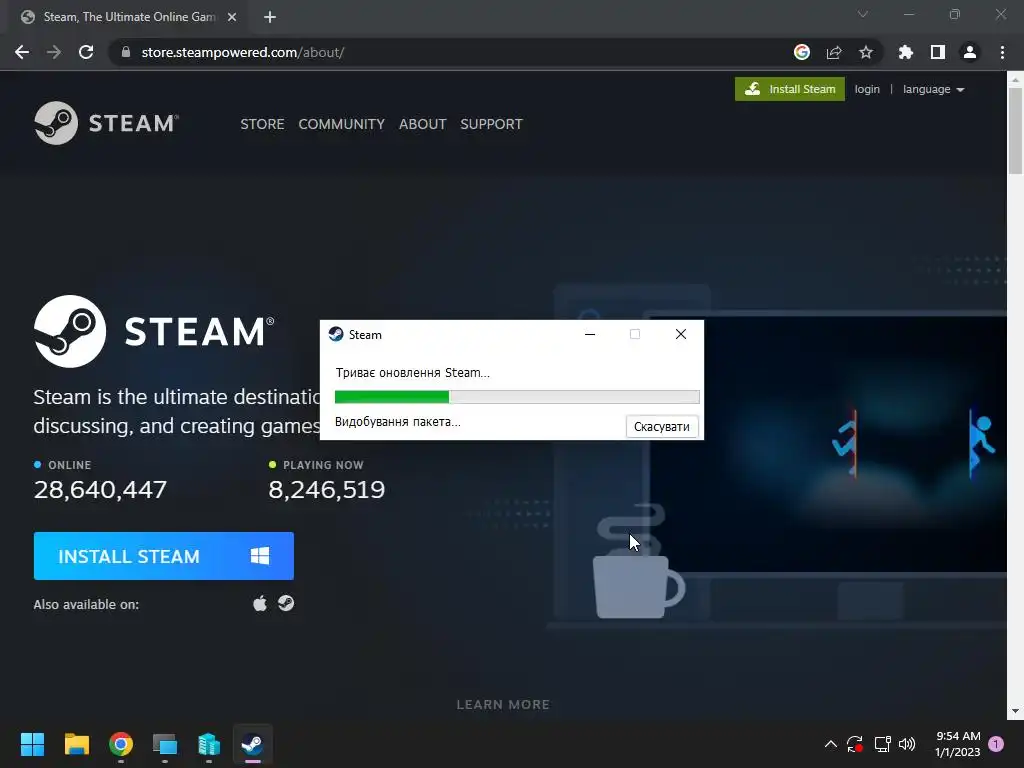Screen dimensions: 1024x768
Task: Close the Steam updater dialog
Action: [x=680, y=334]
